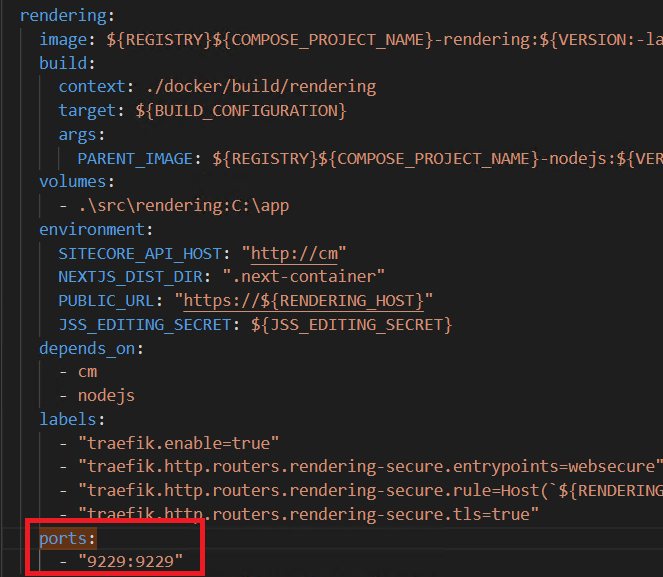Click the args key

77,134
